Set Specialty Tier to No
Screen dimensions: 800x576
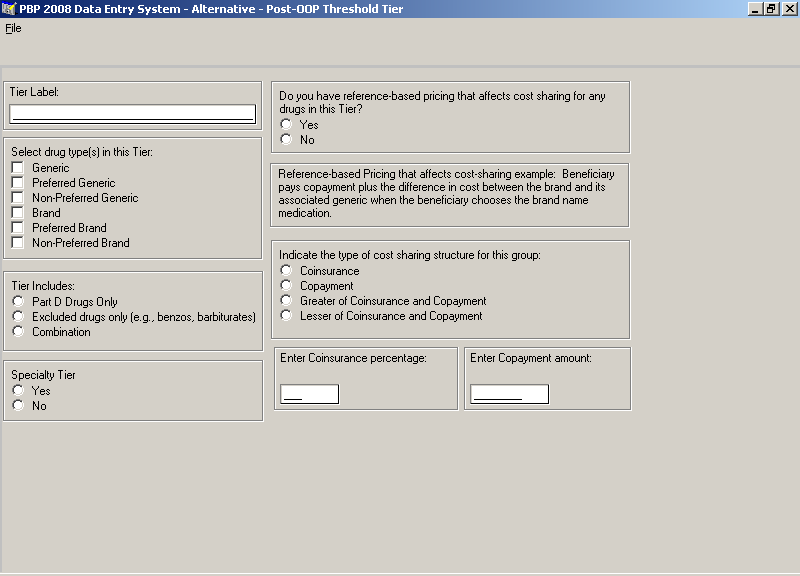click(18, 406)
